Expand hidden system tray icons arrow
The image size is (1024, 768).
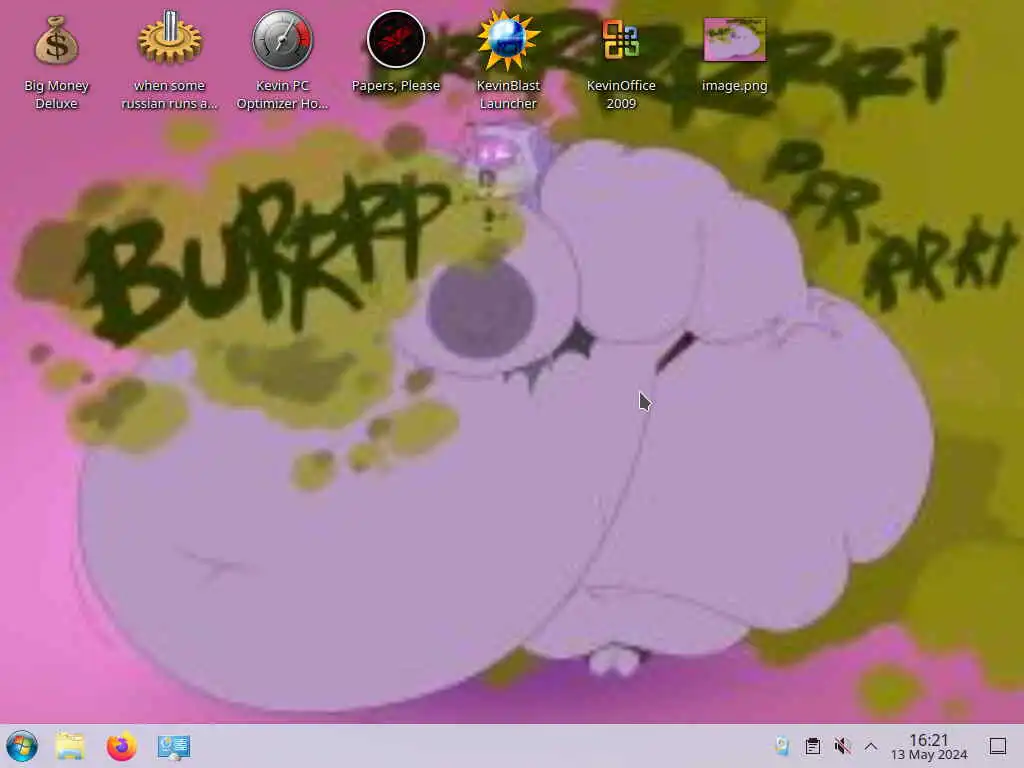click(x=871, y=746)
